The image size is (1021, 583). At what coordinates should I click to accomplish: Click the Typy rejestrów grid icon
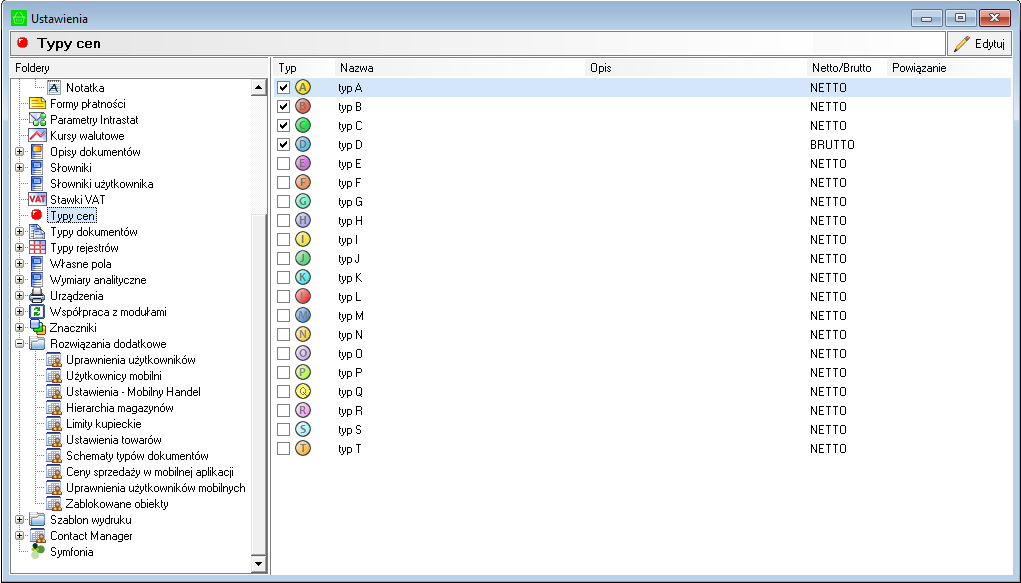click(x=37, y=248)
